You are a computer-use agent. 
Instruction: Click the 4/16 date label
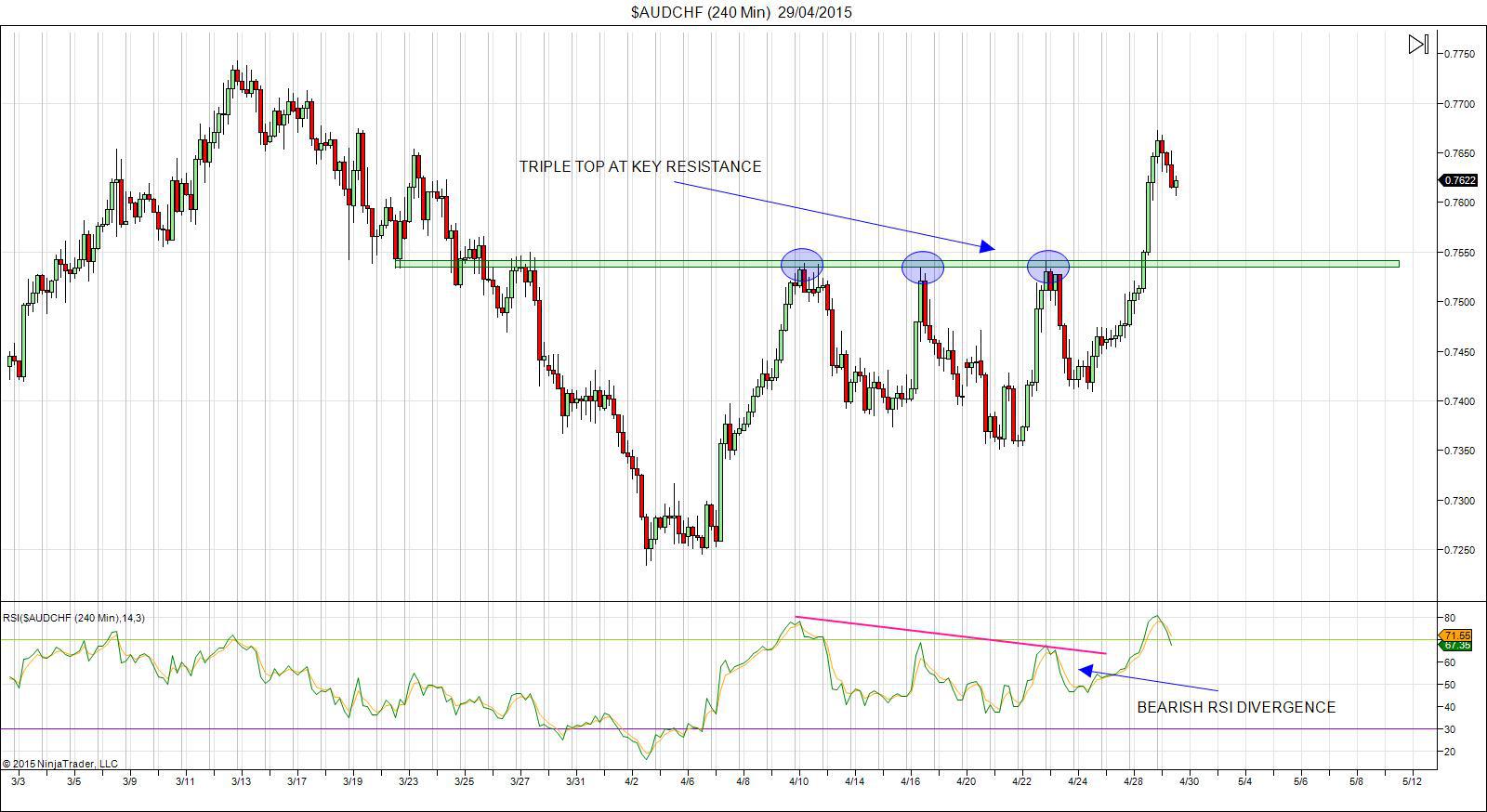[911, 781]
